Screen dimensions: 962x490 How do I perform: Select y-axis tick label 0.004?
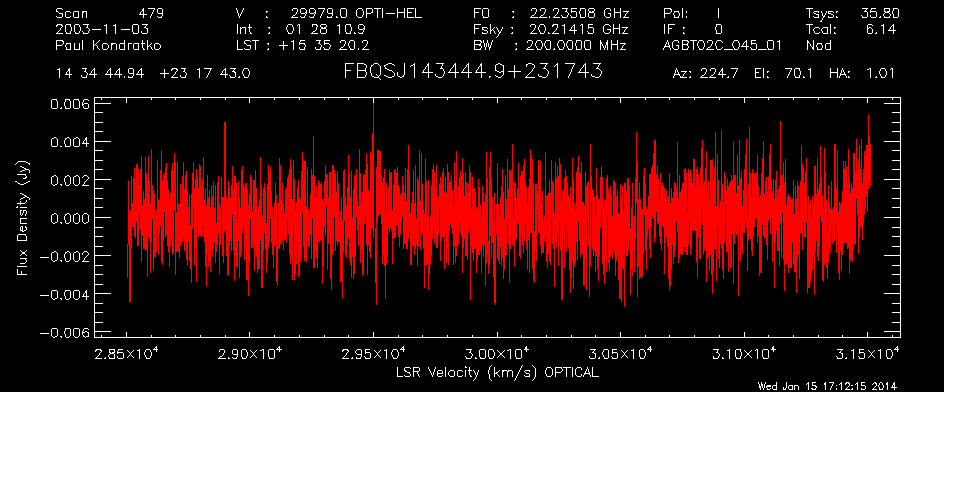pos(69,142)
